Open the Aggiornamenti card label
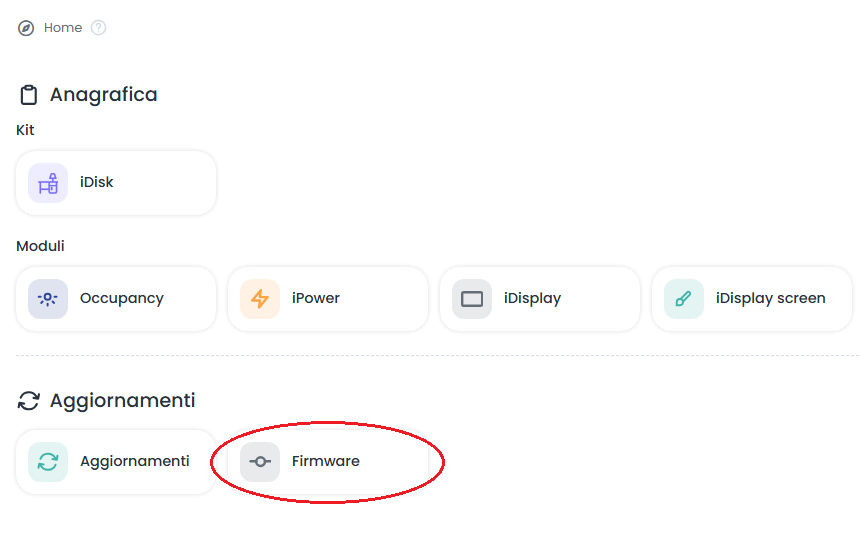The height and width of the screenshot is (543, 860). pos(135,462)
